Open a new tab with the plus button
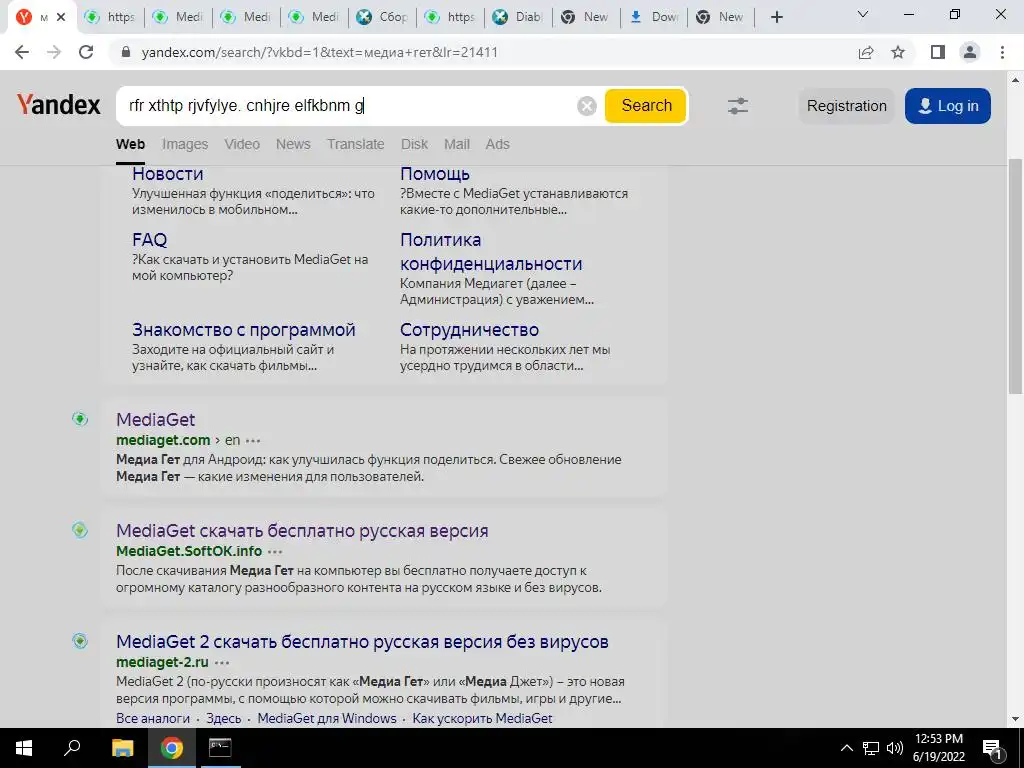Viewport: 1024px width, 768px height. (x=776, y=17)
